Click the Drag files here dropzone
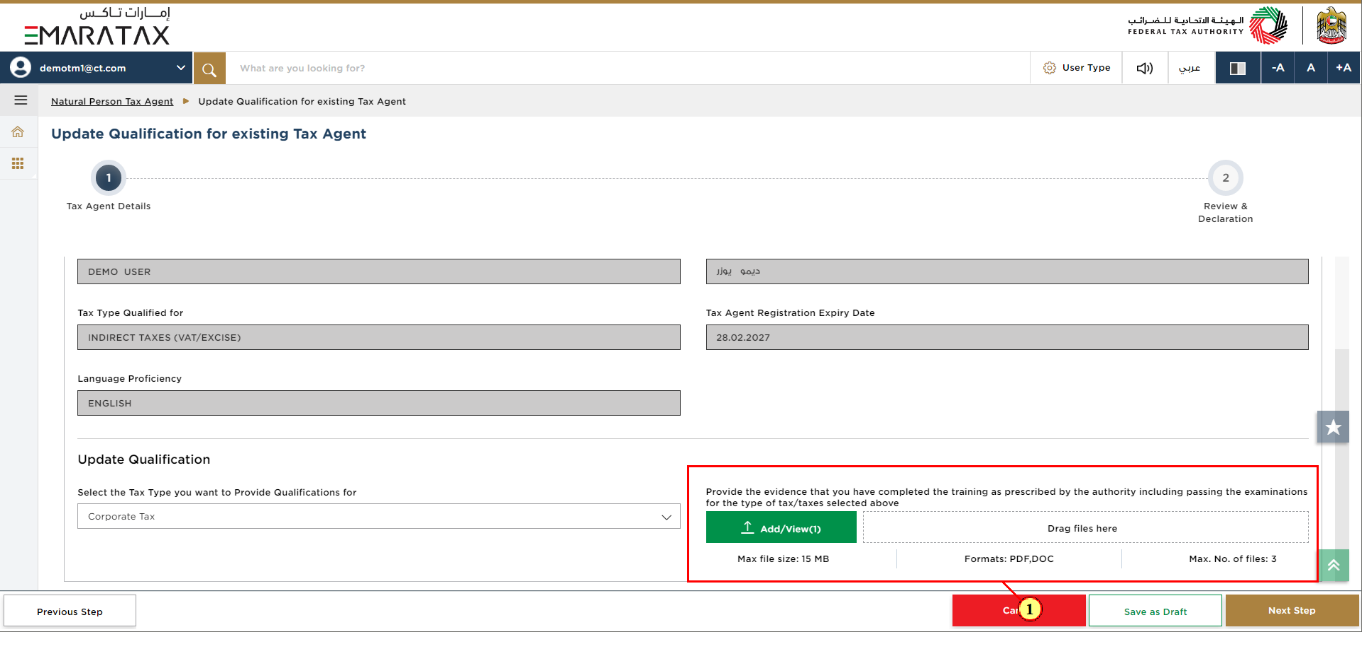Viewport: 1362px width, 648px height. pyautogui.click(x=1086, y=528)
